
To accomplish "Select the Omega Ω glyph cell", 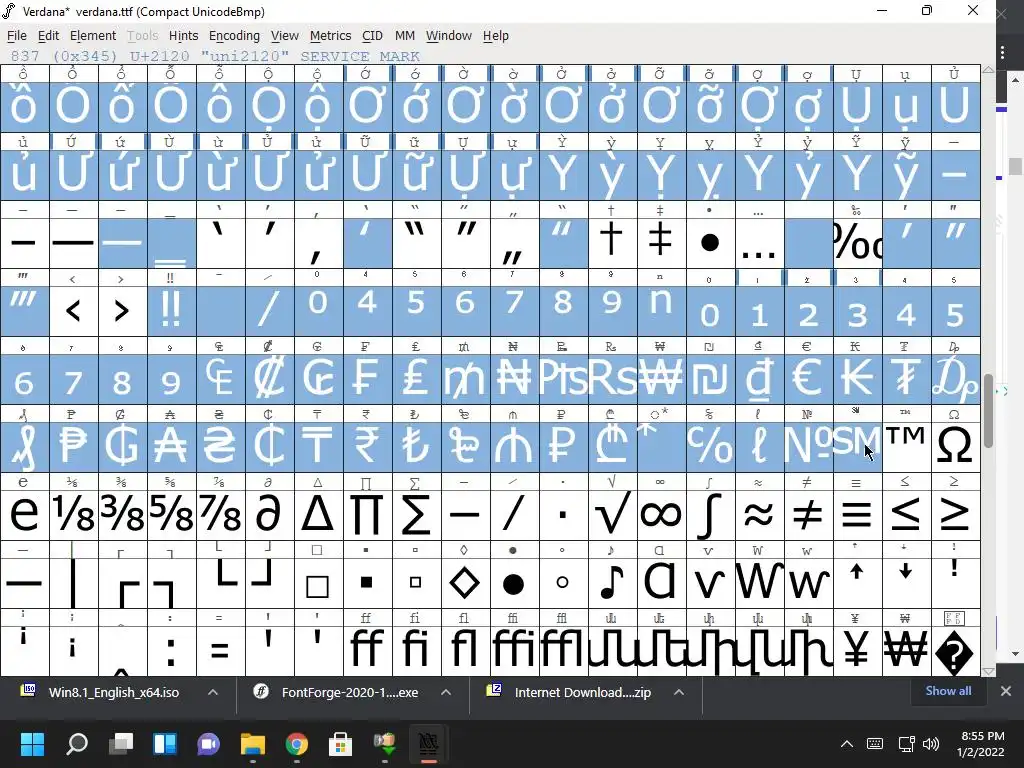I will coord(955,446).
